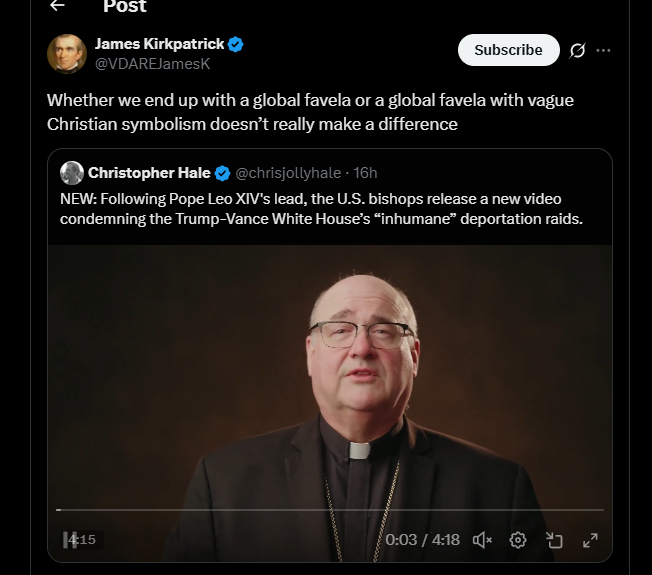Open the Grok icon beside Subscribe
The height and width of the screenshot is (575, 652).
coord(577,50)
